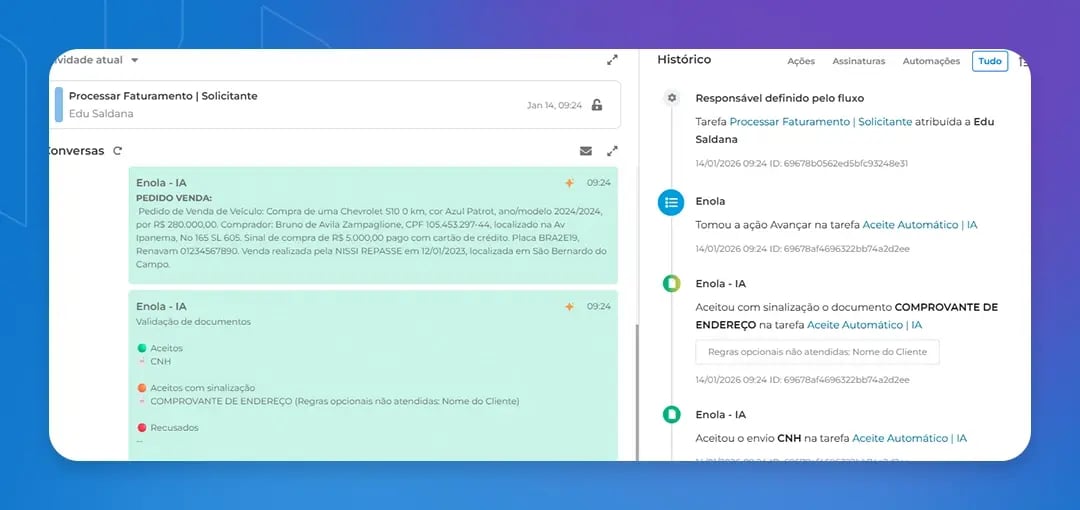
Task: Click the gear icon beside Responsável definido pelo fluxo
Action: pos(672,98)
